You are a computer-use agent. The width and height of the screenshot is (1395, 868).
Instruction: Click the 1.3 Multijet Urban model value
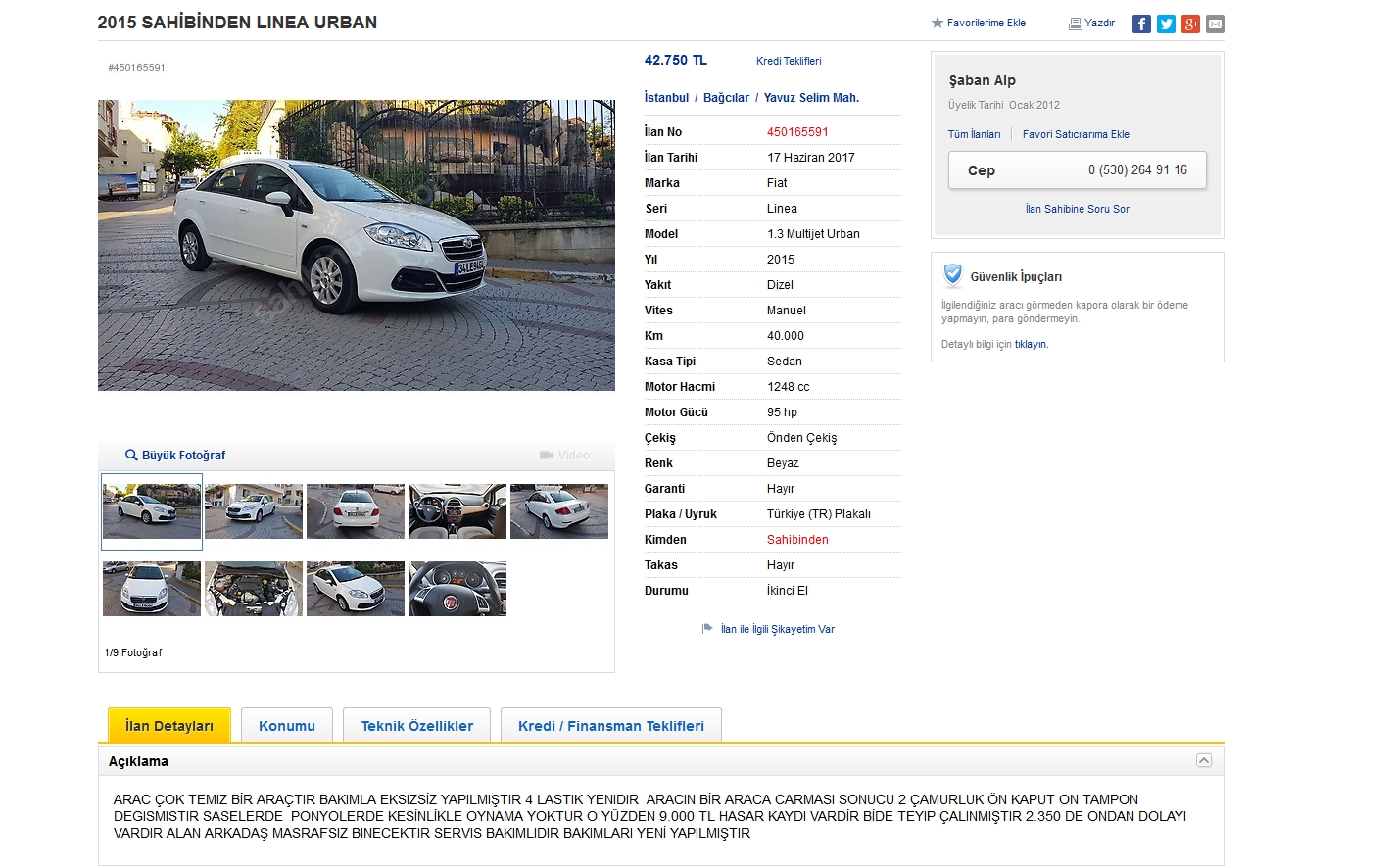[x=813, y=234]
